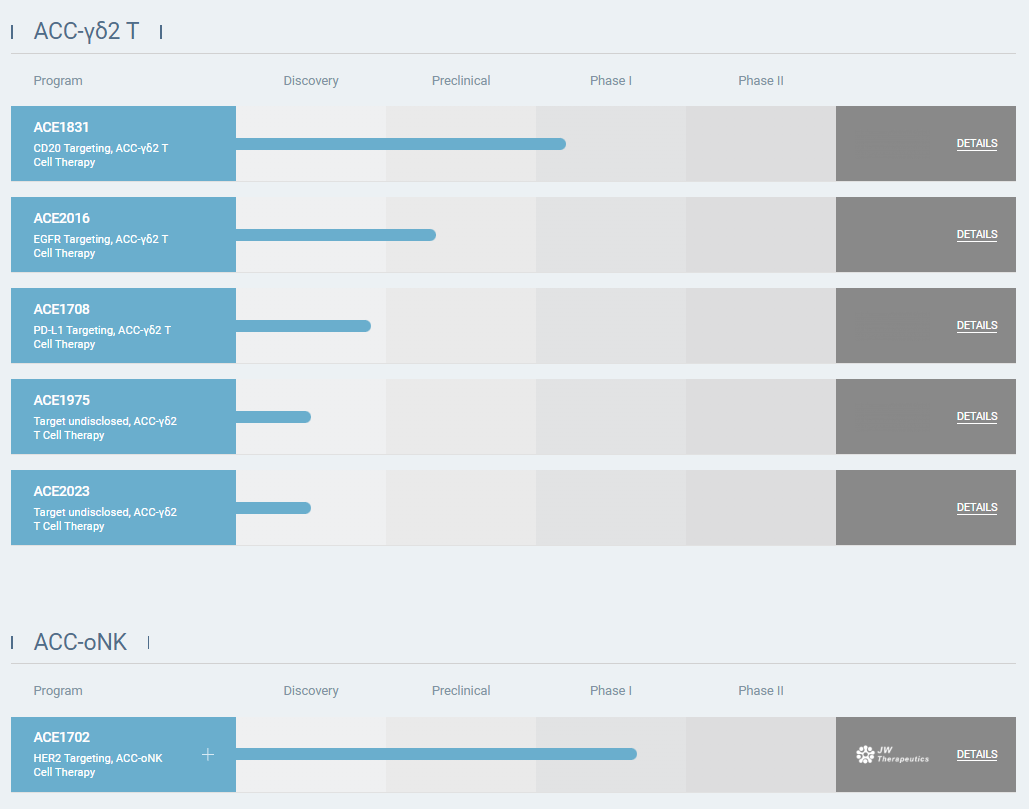Open DETAILS for ACE1831
1029x809 pixels.
[976, 144]
